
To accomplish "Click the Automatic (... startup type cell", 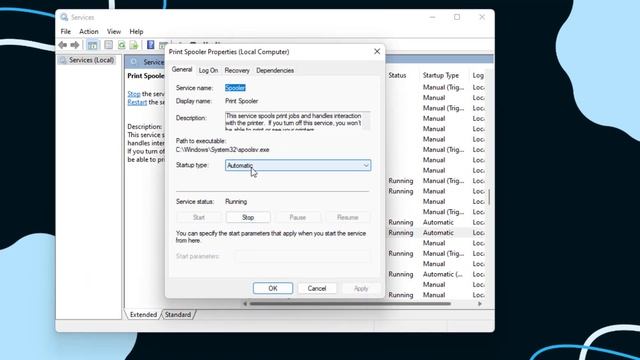I will [442, 274].
